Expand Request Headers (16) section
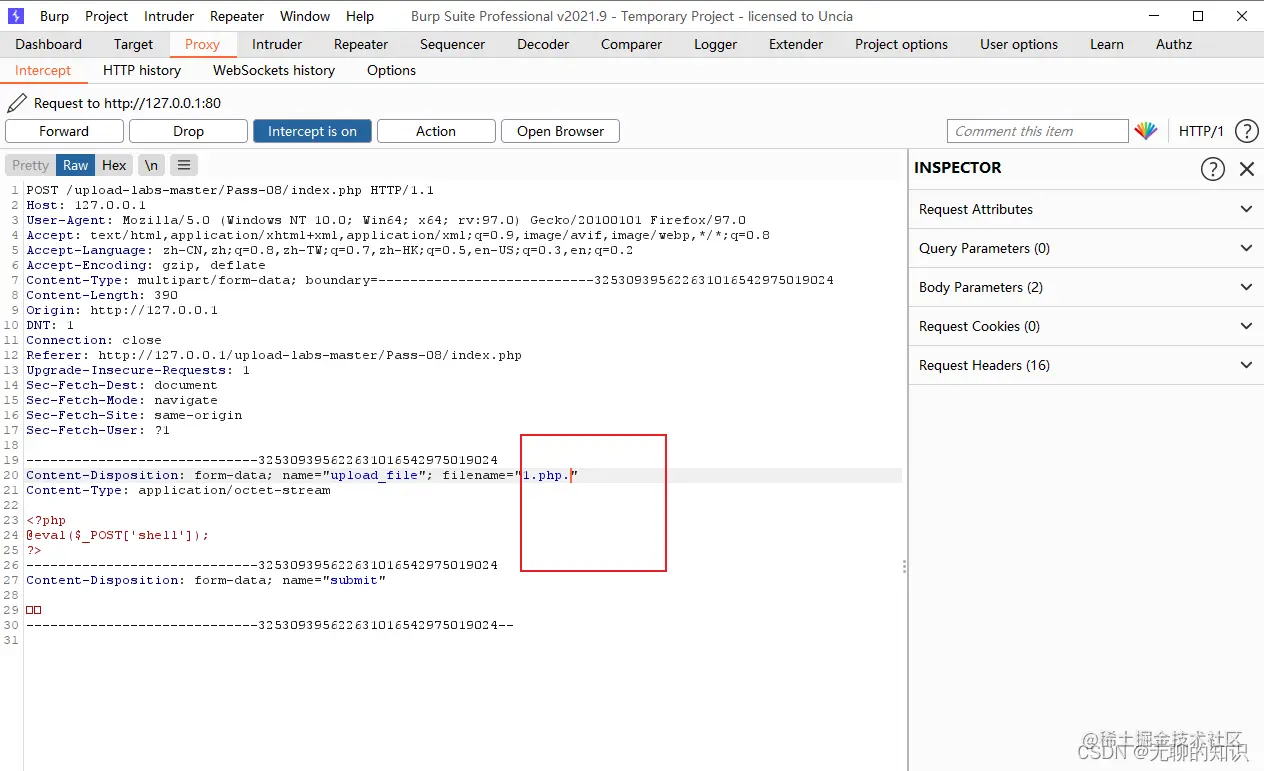The height and width of the screenshot is (771, 1264). click(1086, 365)
